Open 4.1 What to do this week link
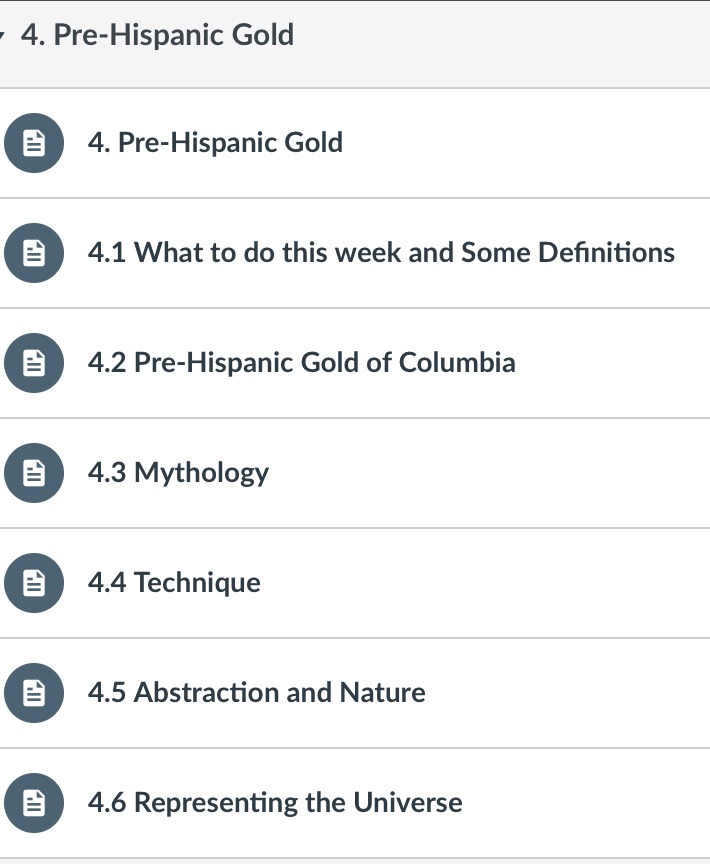Screen dimensions: 710x864 (x=381, y=253)
